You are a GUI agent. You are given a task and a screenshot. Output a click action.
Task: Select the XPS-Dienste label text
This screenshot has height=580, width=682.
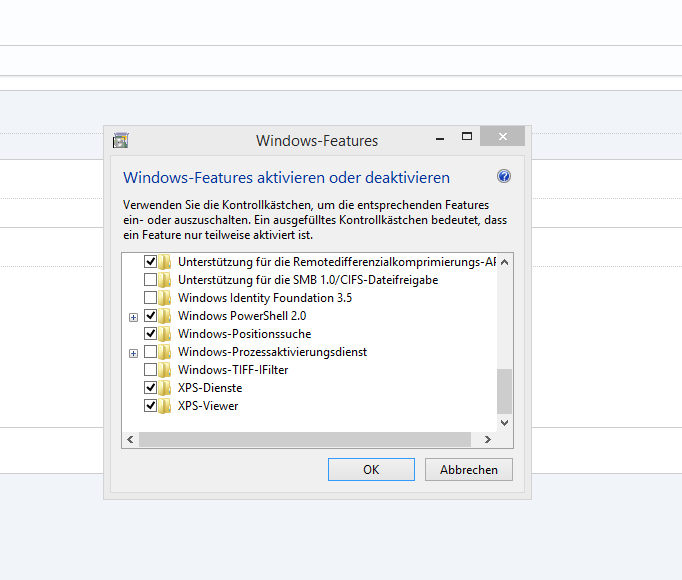(x=210, y=388)
